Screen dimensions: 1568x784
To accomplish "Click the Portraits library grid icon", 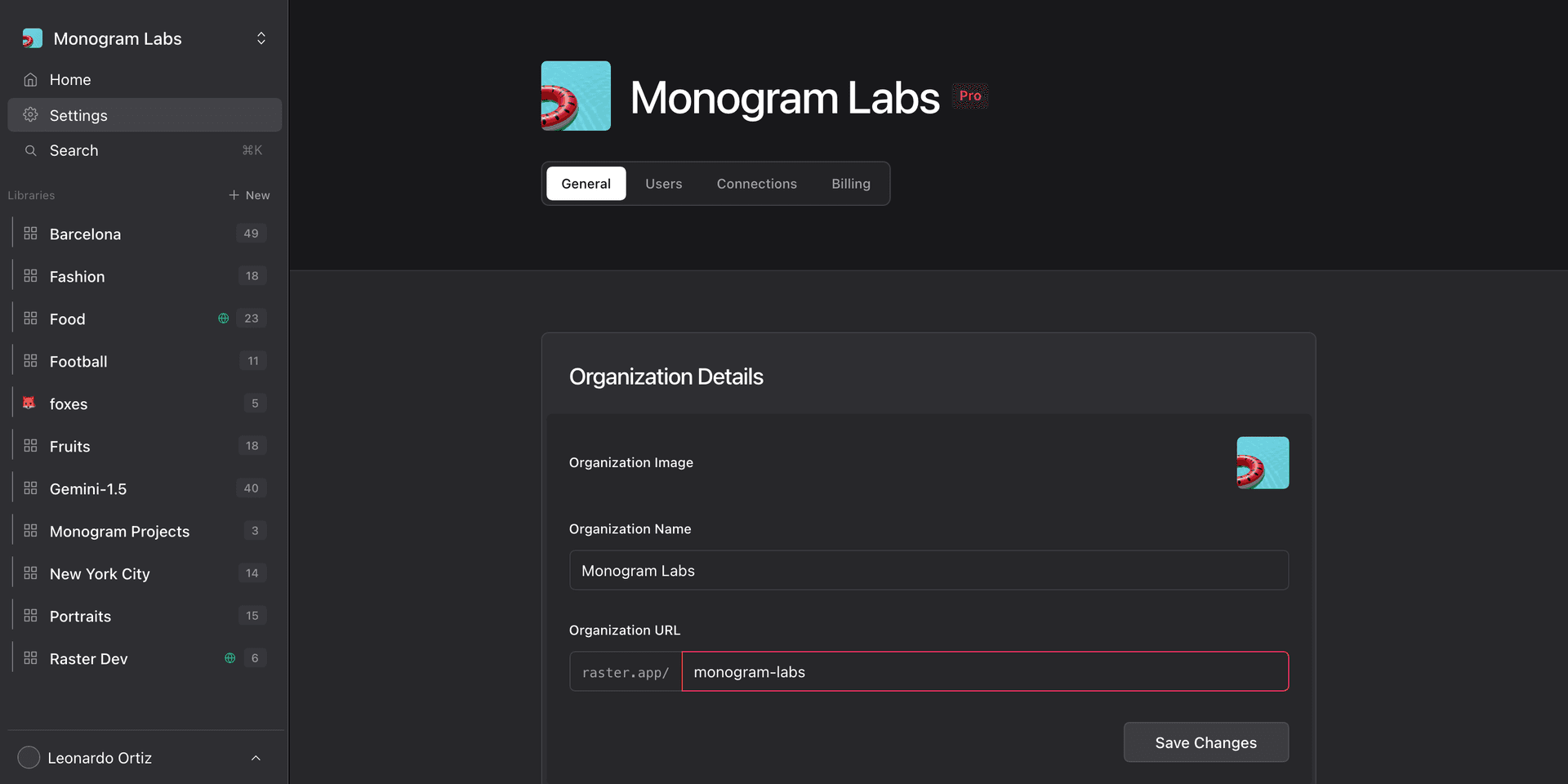I will pyautogui.click(x=30, y=616).
